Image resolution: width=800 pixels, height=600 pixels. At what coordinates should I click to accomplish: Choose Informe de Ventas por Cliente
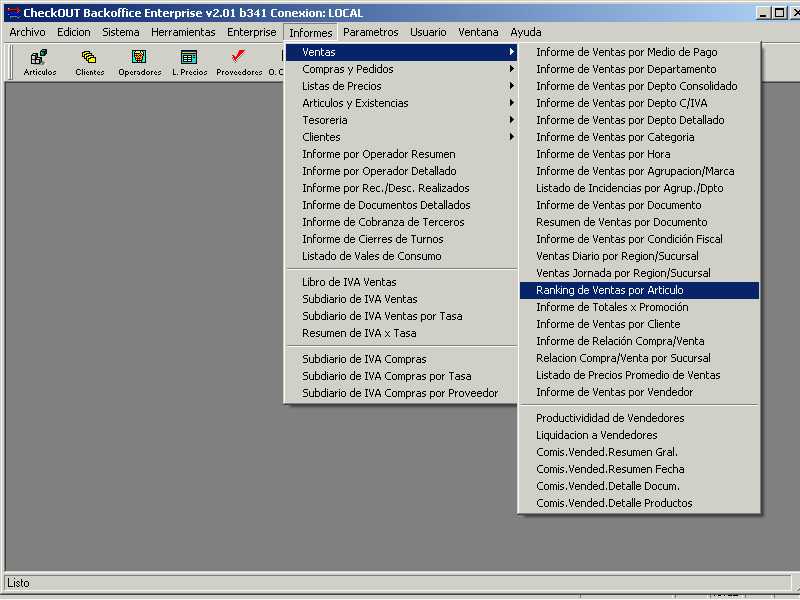coord(639,324)
